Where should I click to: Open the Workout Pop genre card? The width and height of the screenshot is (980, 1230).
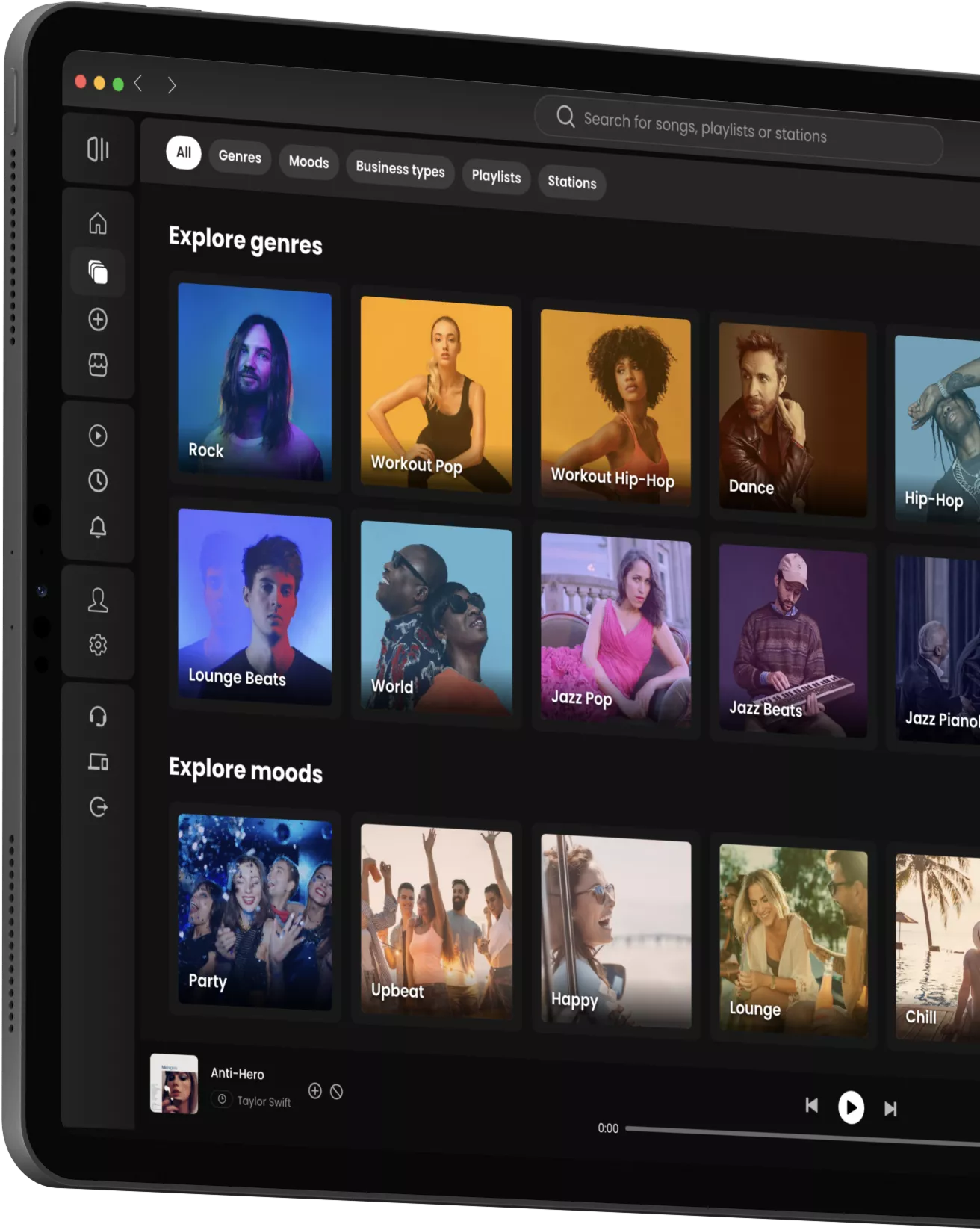[x=436, y=394]
